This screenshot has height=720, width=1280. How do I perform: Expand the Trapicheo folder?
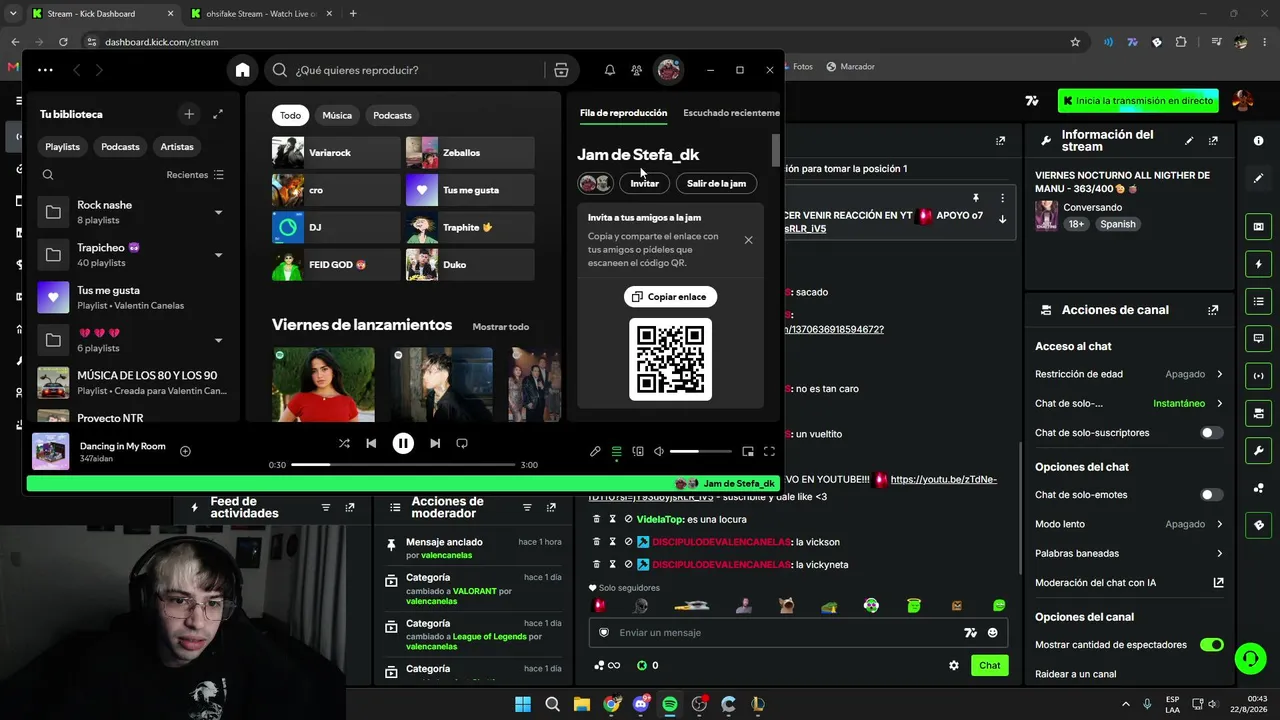[x=218, y=255]
